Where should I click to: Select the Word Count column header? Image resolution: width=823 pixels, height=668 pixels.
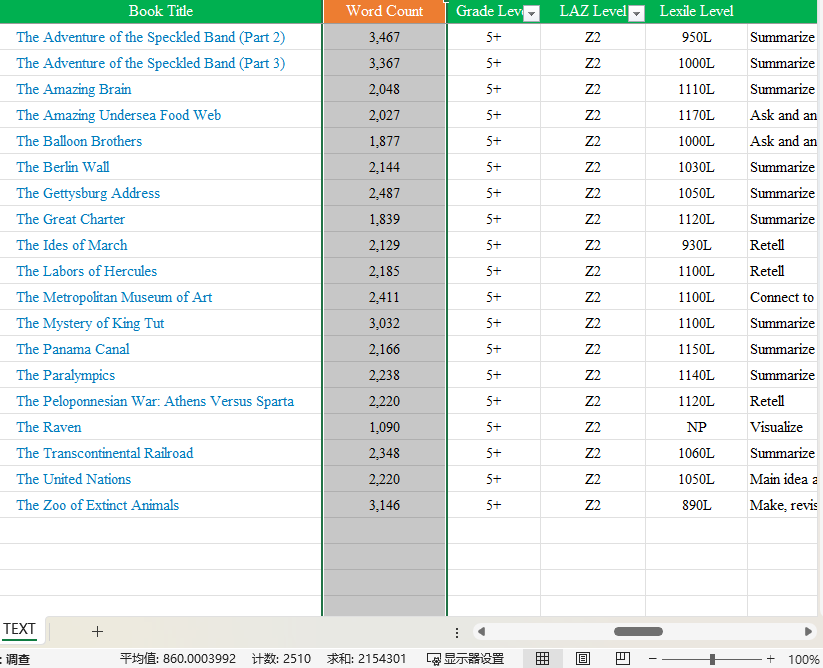[384, 11]
